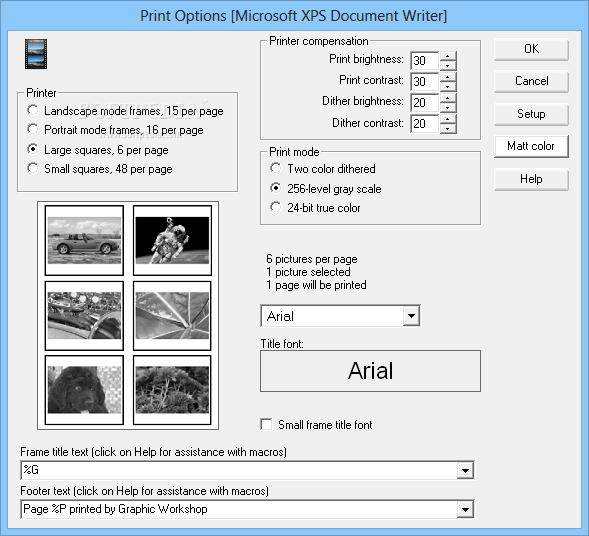Open the Frame title text dropdown arrow
This screenshot has width=589, height=536.
click(465, 470)
